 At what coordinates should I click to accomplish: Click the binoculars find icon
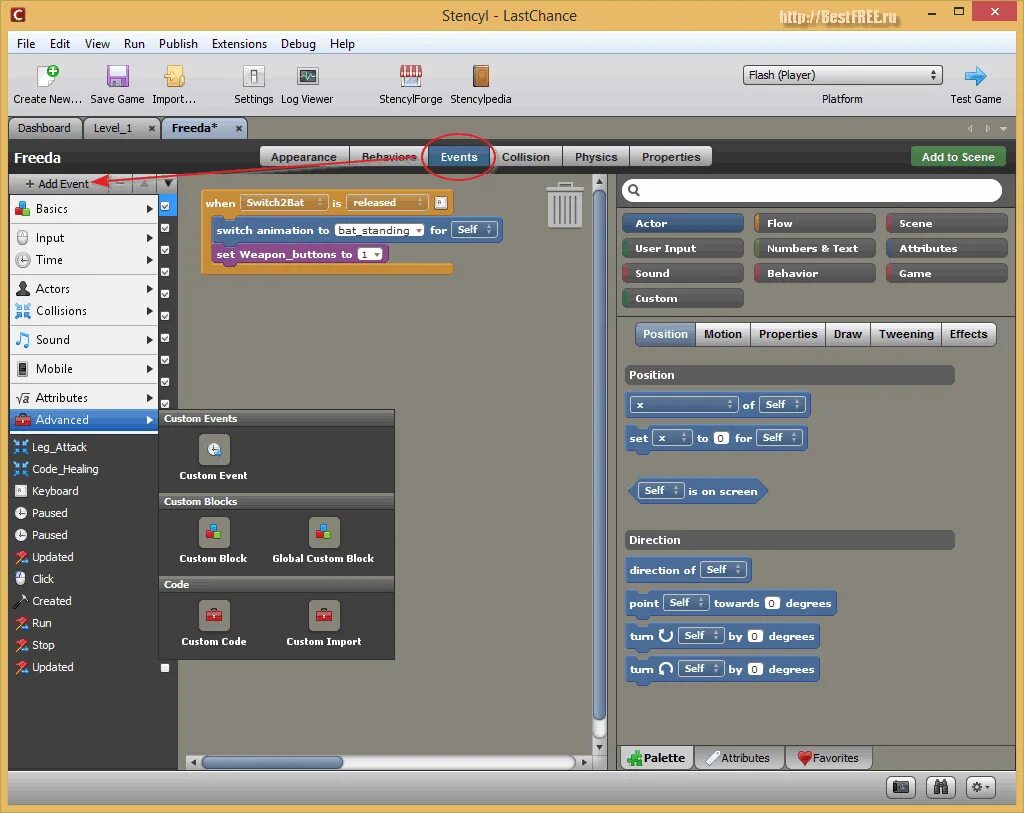tap(940, 787)
